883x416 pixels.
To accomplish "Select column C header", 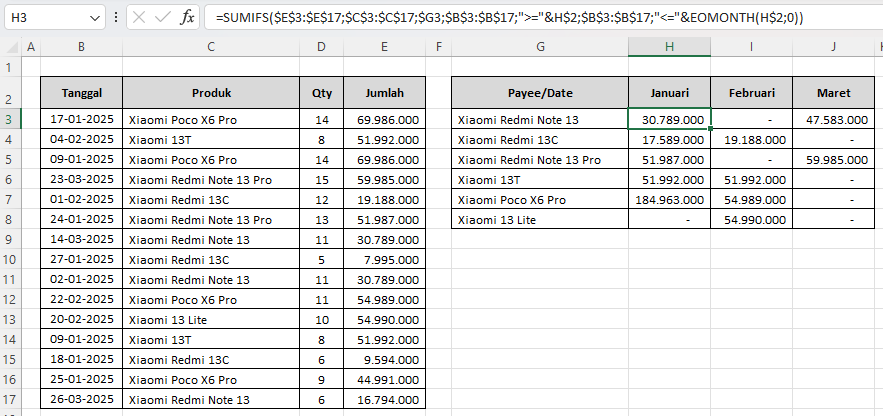I will point(211,47).
